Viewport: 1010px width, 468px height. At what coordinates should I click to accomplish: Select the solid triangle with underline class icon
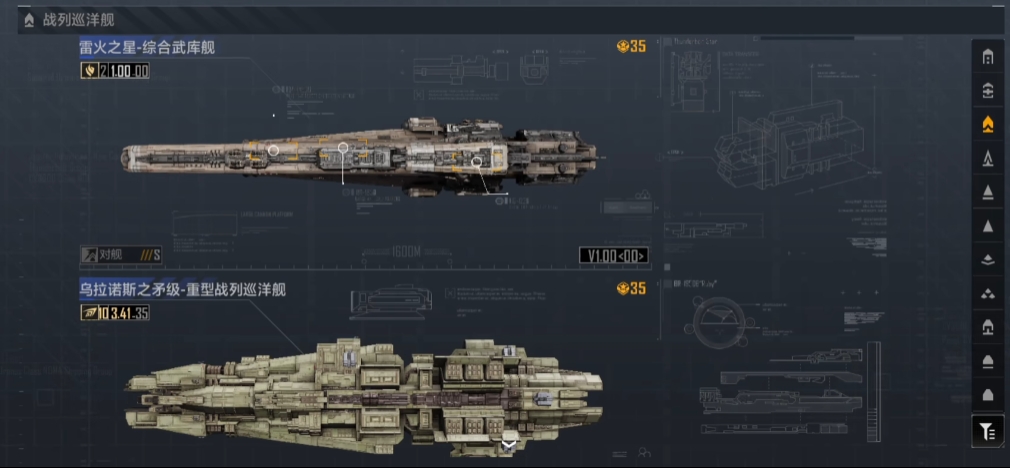(x=987, y=192)
